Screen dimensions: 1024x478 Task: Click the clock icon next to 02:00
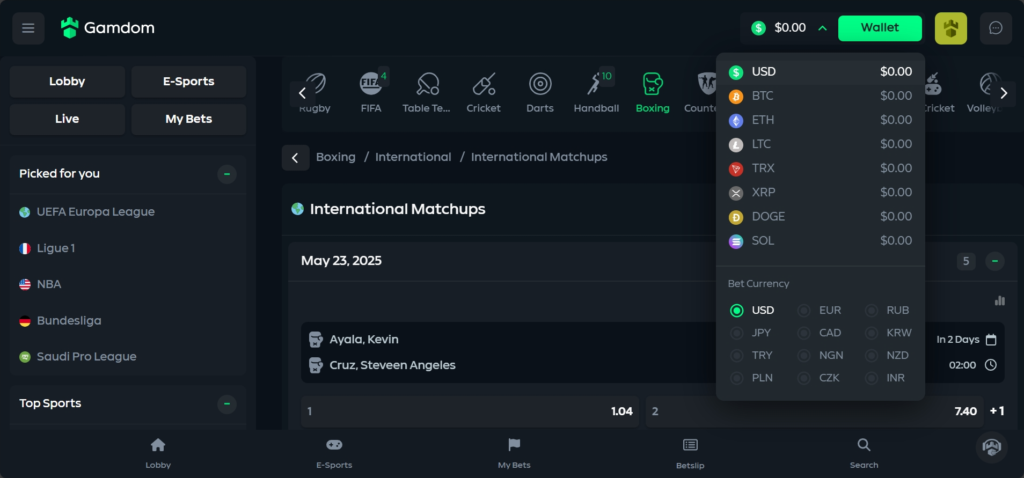tap(991, 365)
